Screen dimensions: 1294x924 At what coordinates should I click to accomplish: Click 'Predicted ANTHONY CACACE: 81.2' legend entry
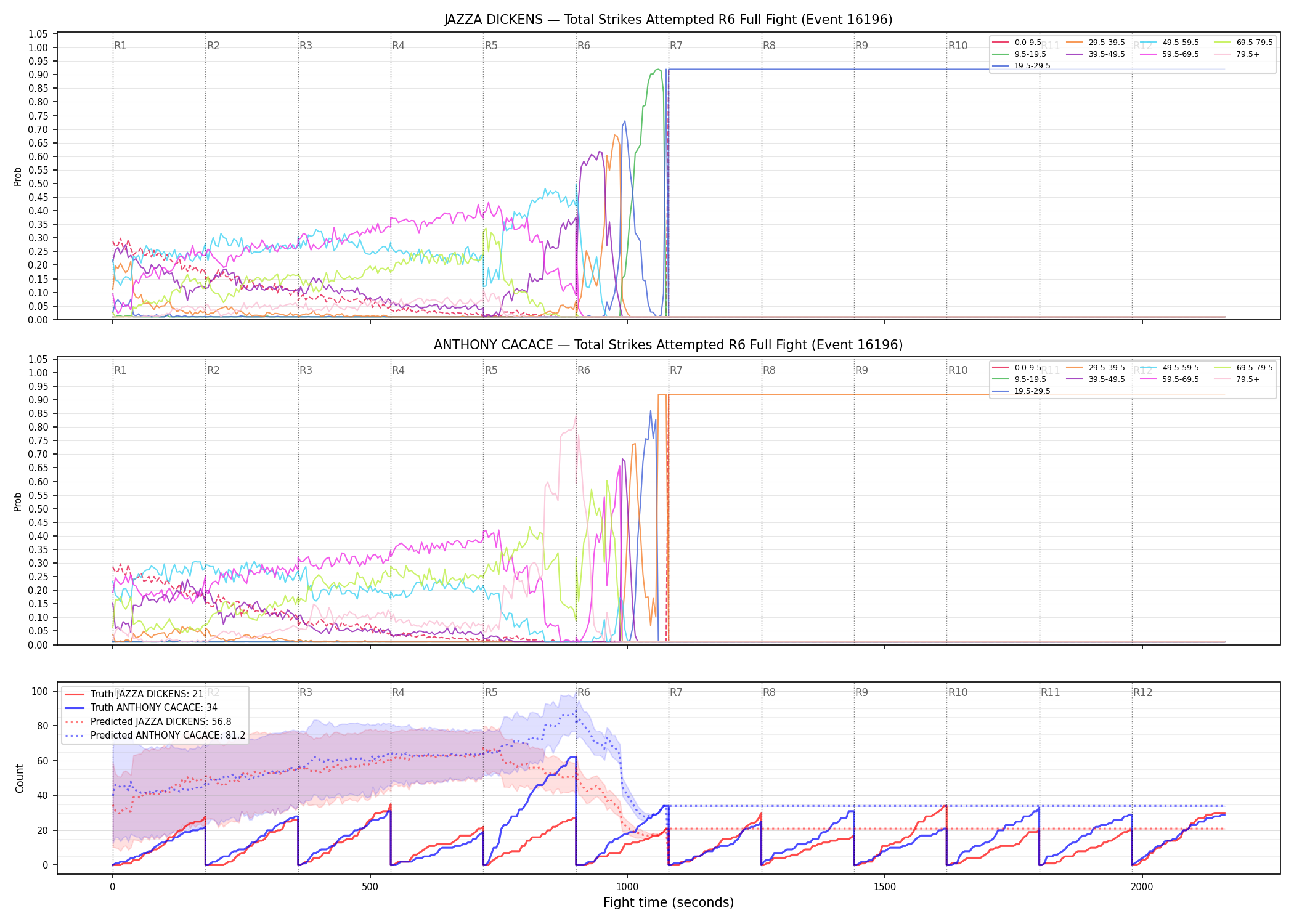point(155,735)
